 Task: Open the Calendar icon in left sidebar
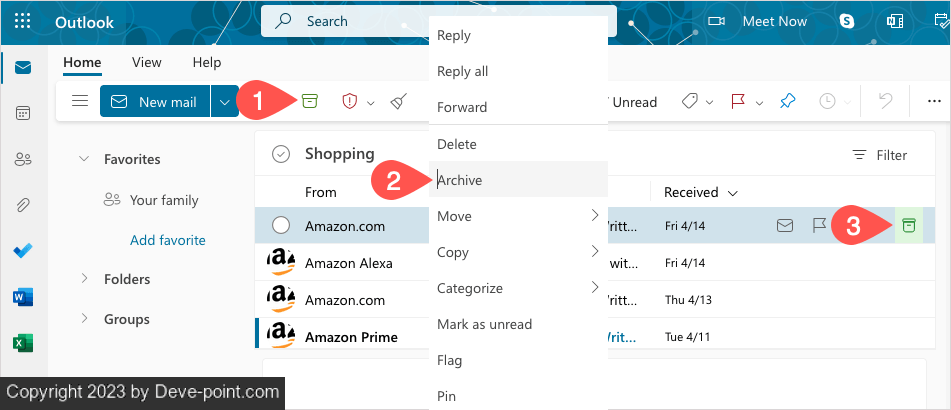tap(23, 113)
